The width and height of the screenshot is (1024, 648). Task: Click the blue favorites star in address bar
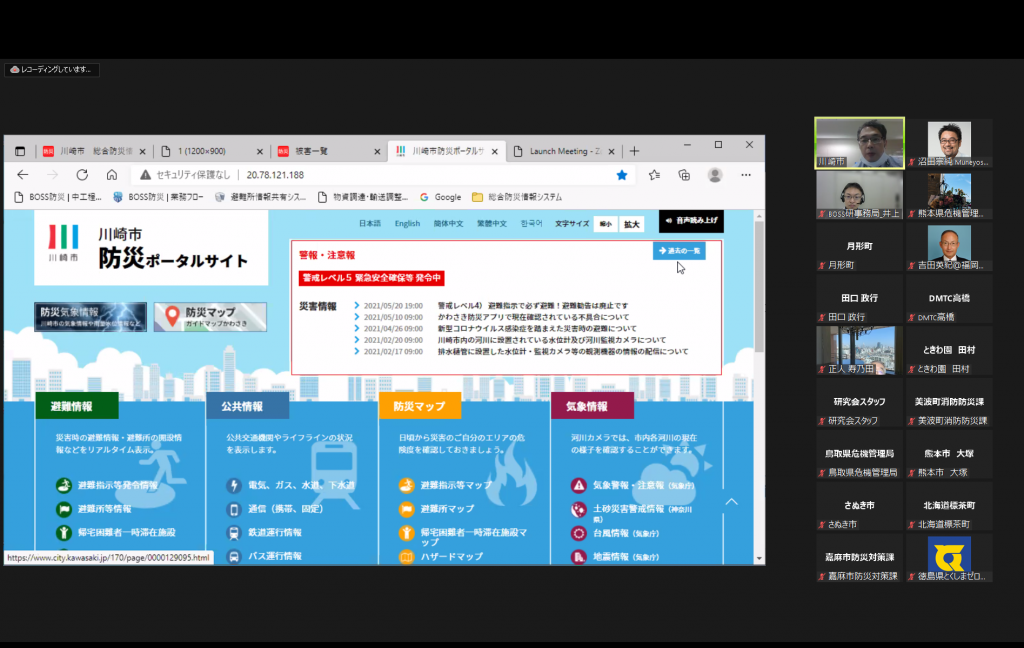pyautogui.click(x=622, y=175)
